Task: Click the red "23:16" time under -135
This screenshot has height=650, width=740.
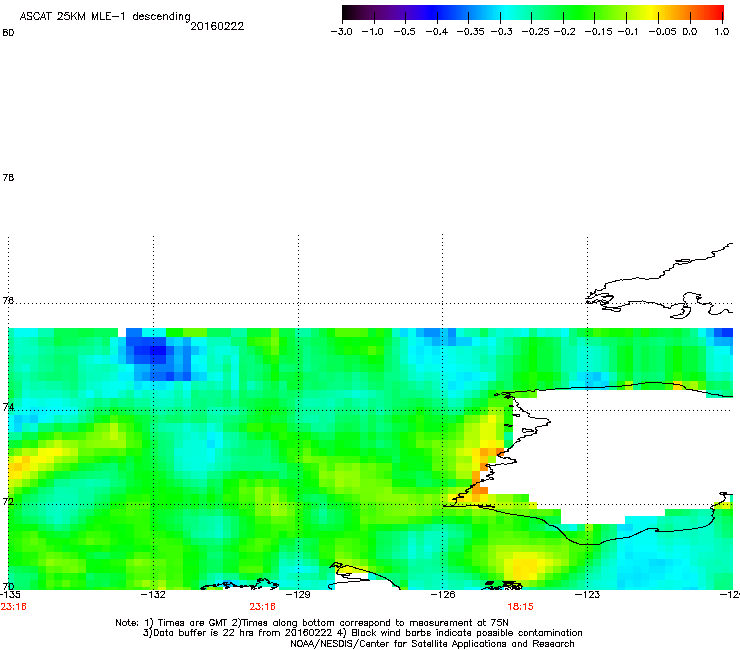Action: [14, 607]
